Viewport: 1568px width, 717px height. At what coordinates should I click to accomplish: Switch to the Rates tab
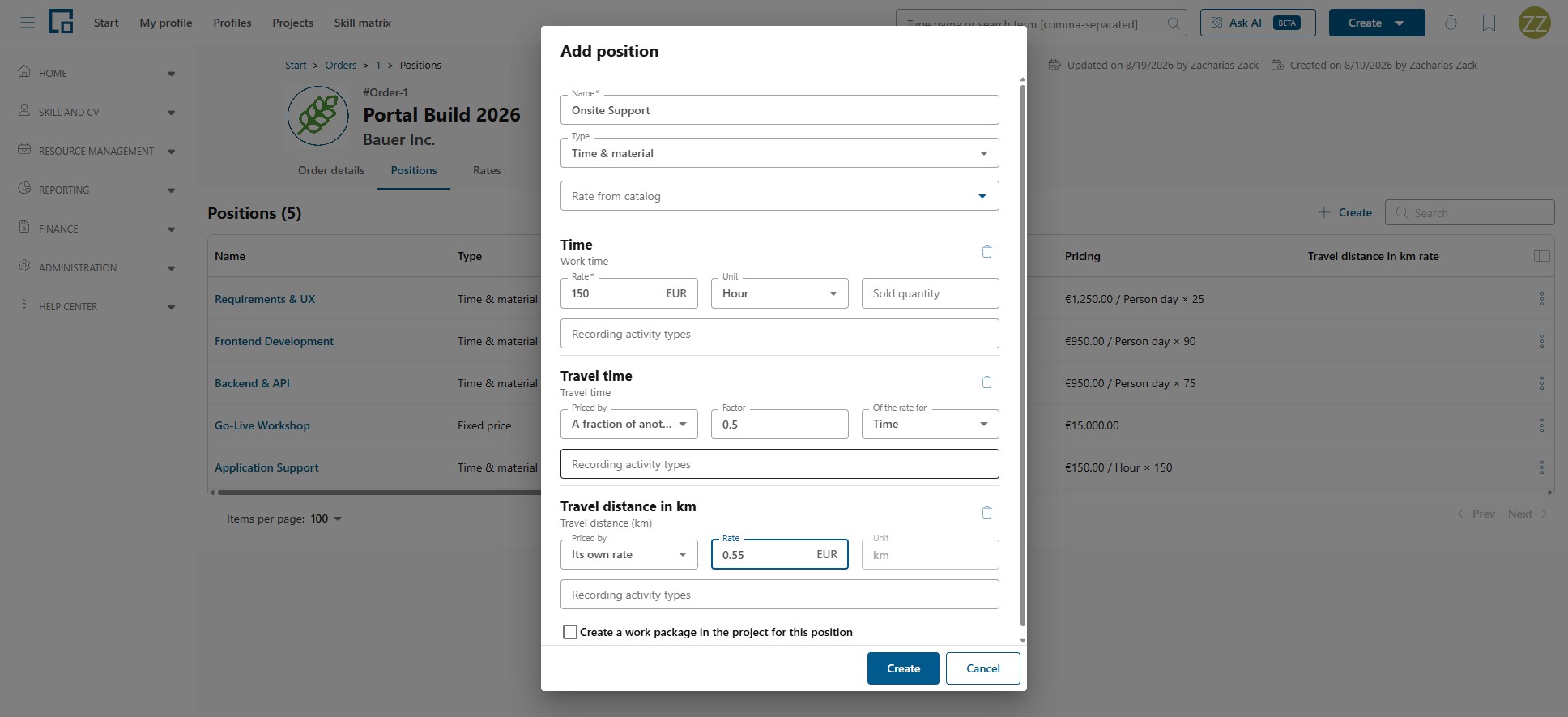pos(487,170)
